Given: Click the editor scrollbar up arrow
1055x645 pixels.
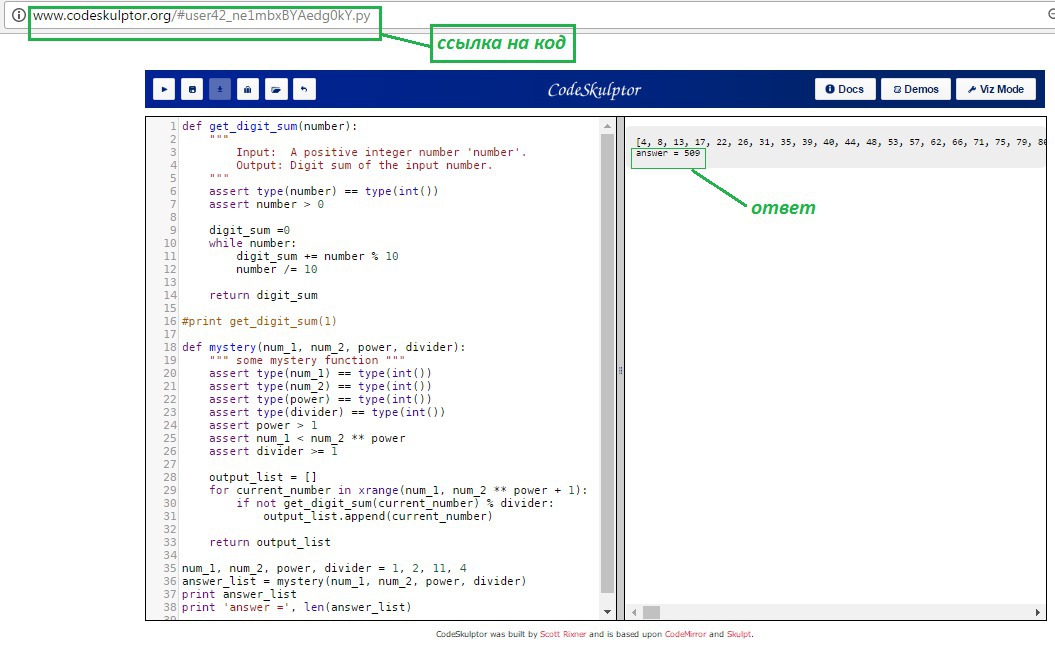Looking at the screenshot, I should (x=607, y=126).
